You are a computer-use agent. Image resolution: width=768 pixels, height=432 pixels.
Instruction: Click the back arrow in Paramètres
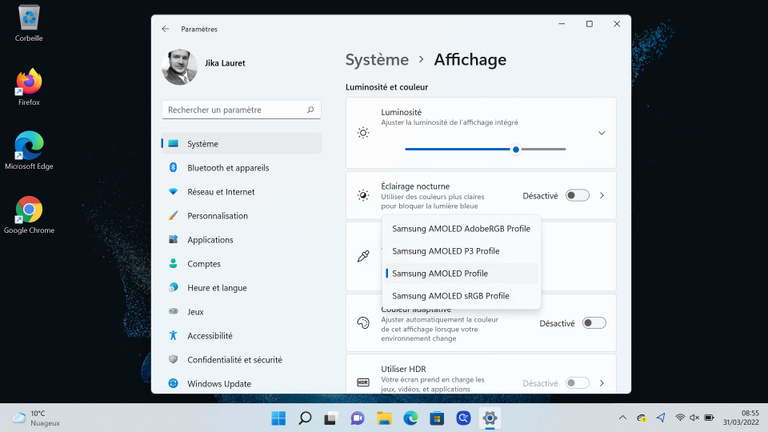click(x=166, y=29)
